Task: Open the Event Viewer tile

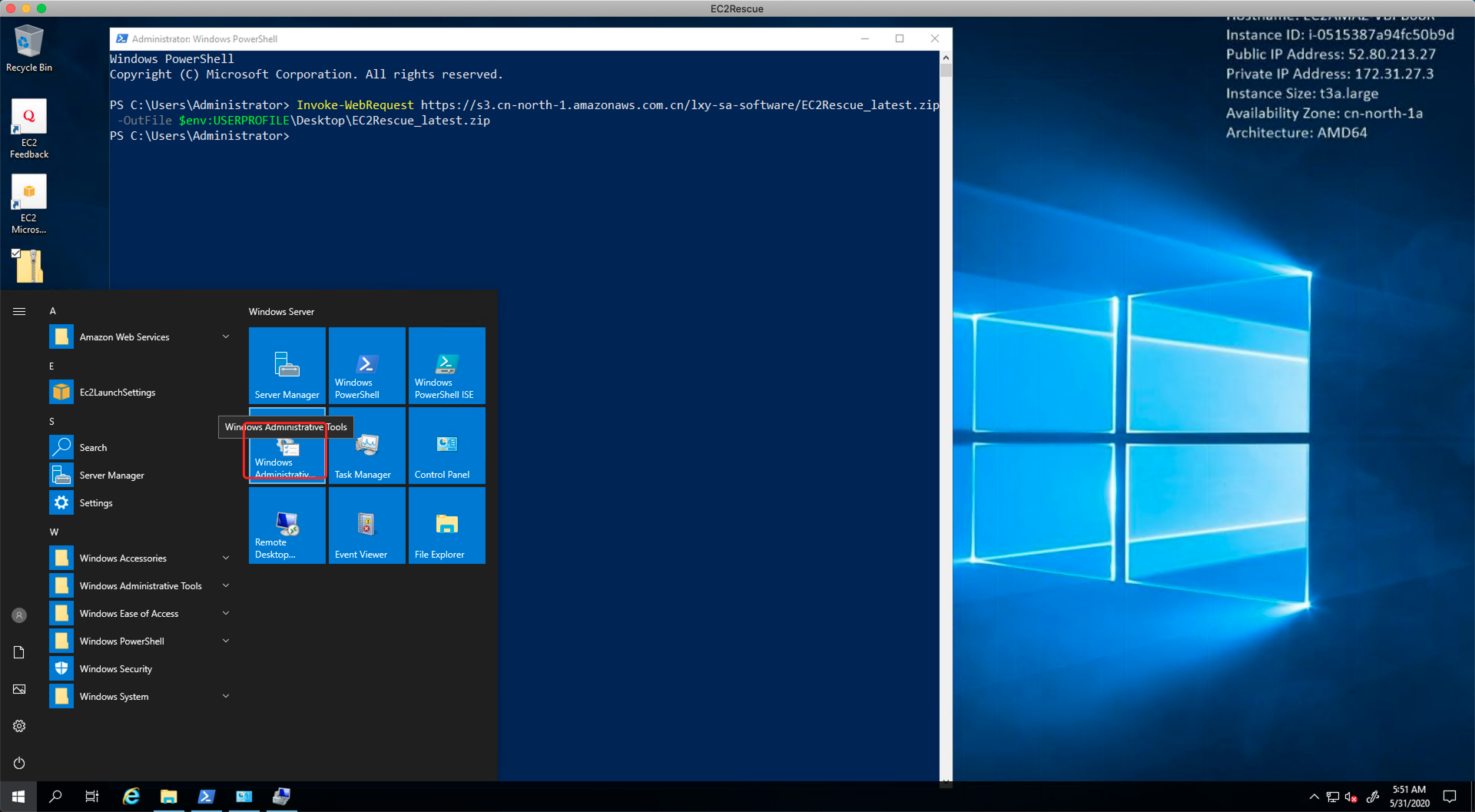Action: tap(366, 525)
